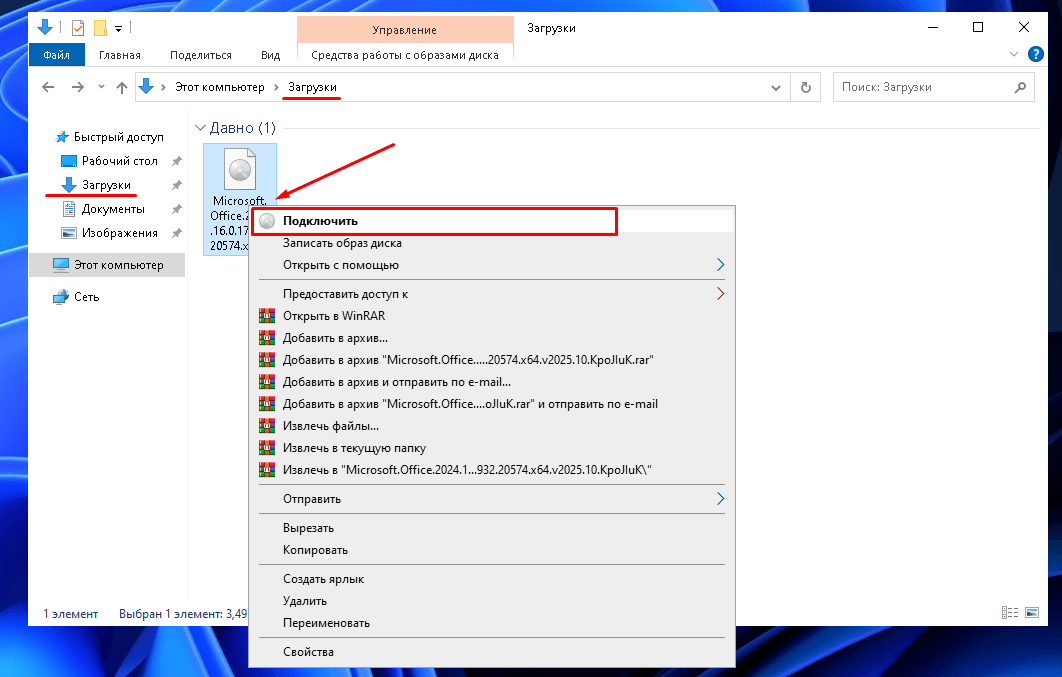The width and height of the screenshot is (1062, 677).
Task: Click the pin icon next to Загрузки
Action: point(177,185)
